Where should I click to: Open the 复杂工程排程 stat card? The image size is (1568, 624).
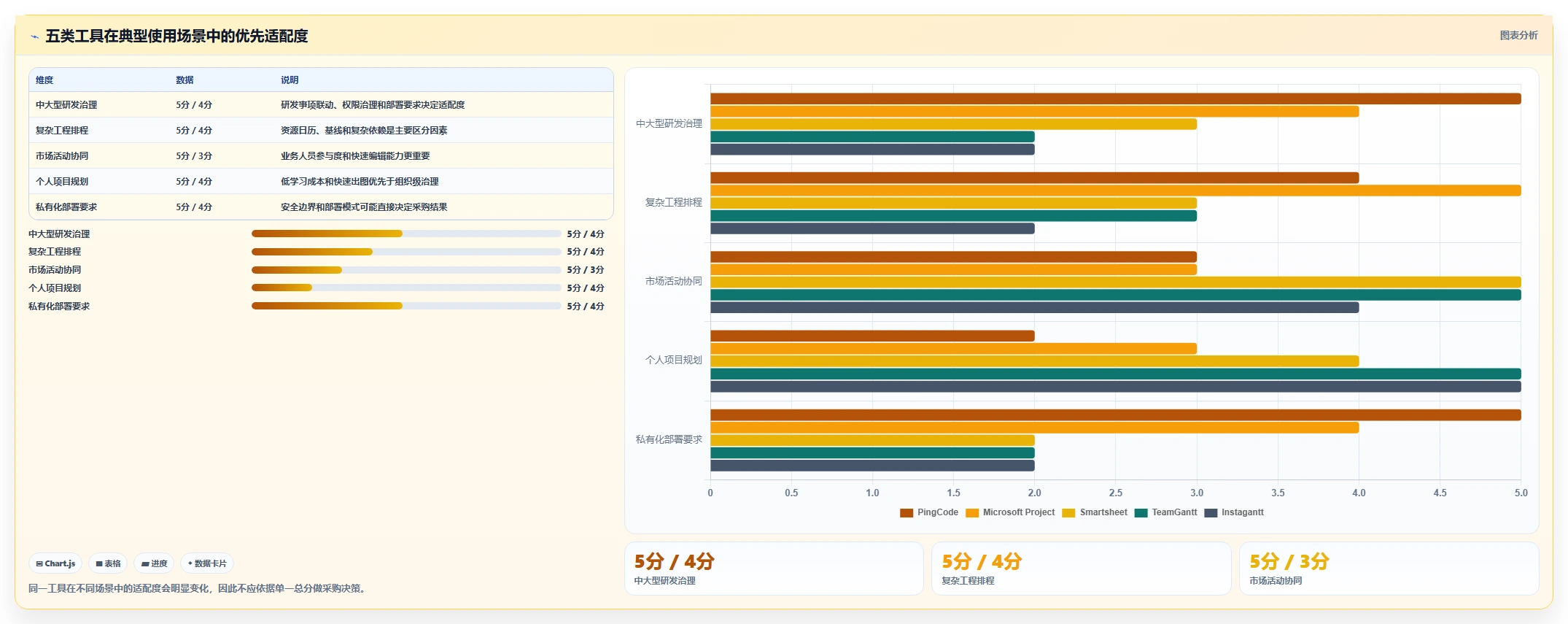(x=1082, y=569)
